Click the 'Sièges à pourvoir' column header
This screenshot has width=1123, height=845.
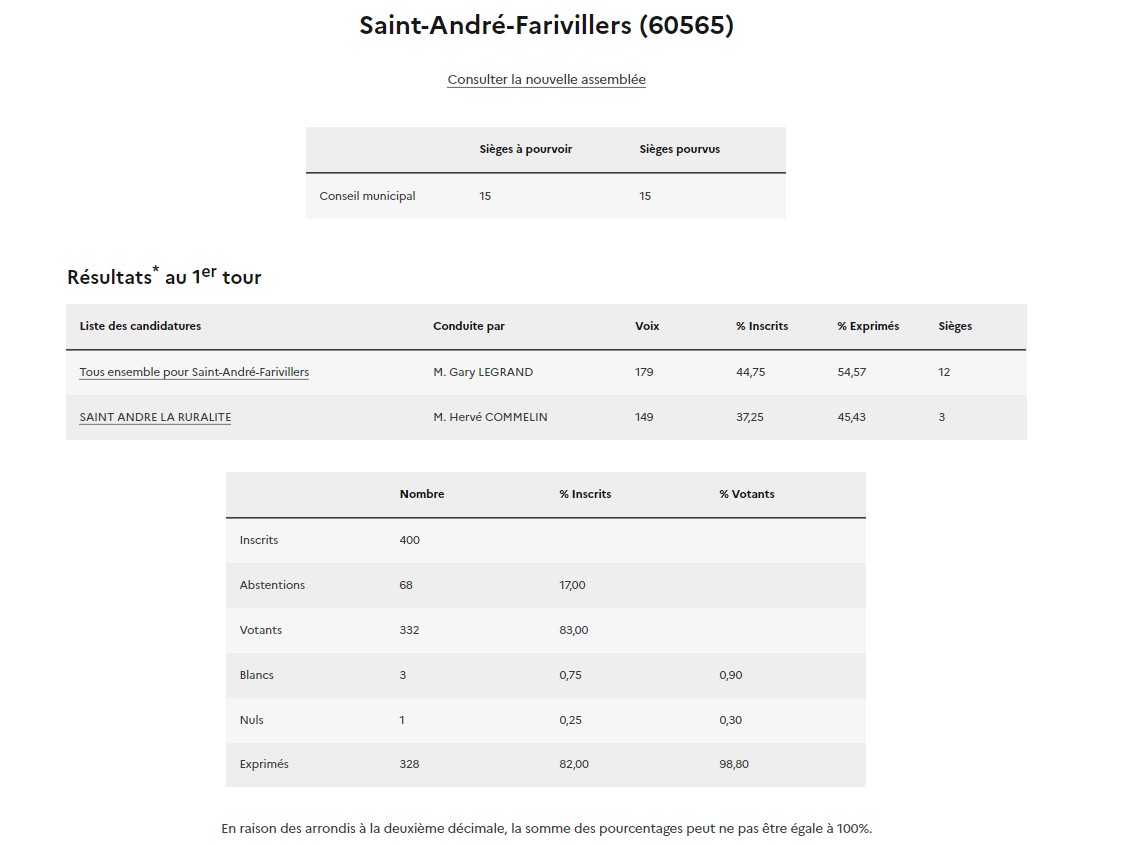525,149
